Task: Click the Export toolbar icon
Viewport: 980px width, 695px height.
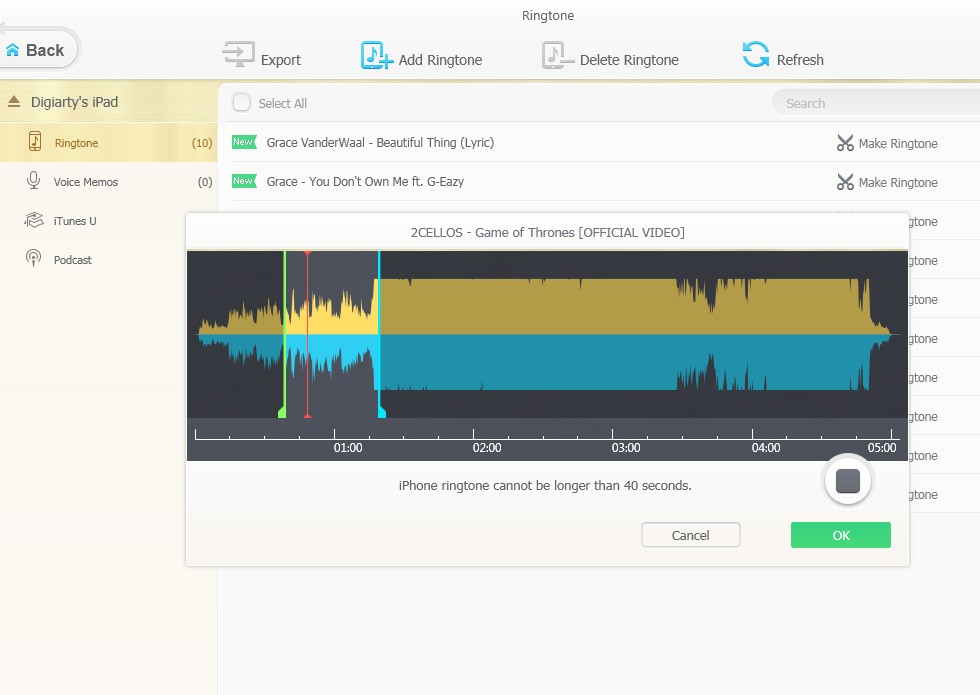Action: pyautogui.click(x=239, y=55)
